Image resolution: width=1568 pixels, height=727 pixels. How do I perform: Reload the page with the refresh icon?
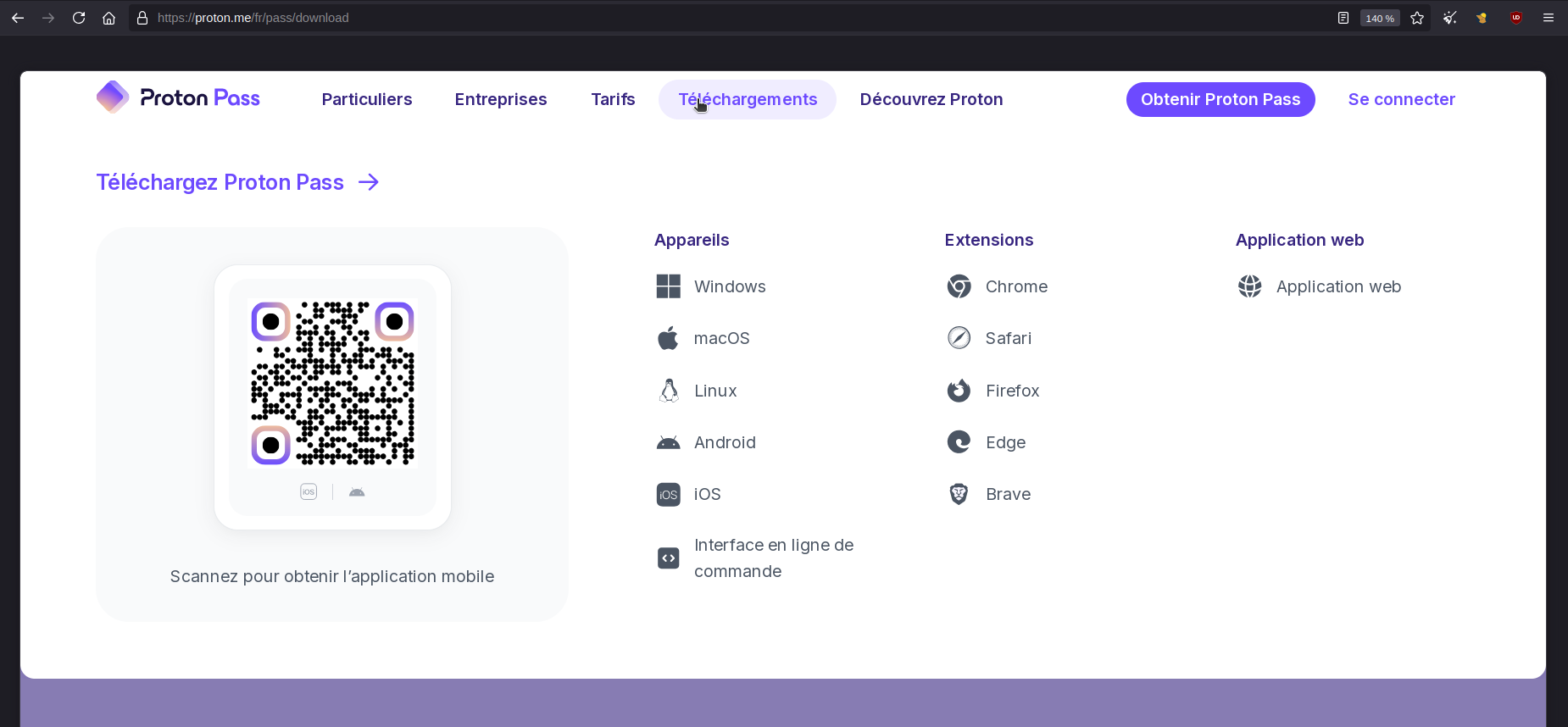click(79, 18)
